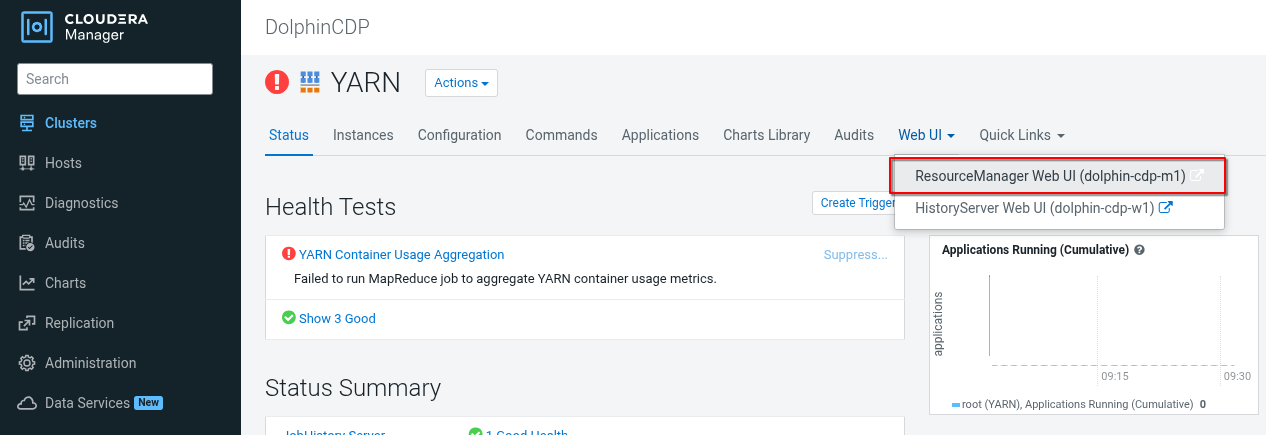The image size is (1266, 435).
Task: Switch to the Configuration tab
Action: tap(459, 135)
